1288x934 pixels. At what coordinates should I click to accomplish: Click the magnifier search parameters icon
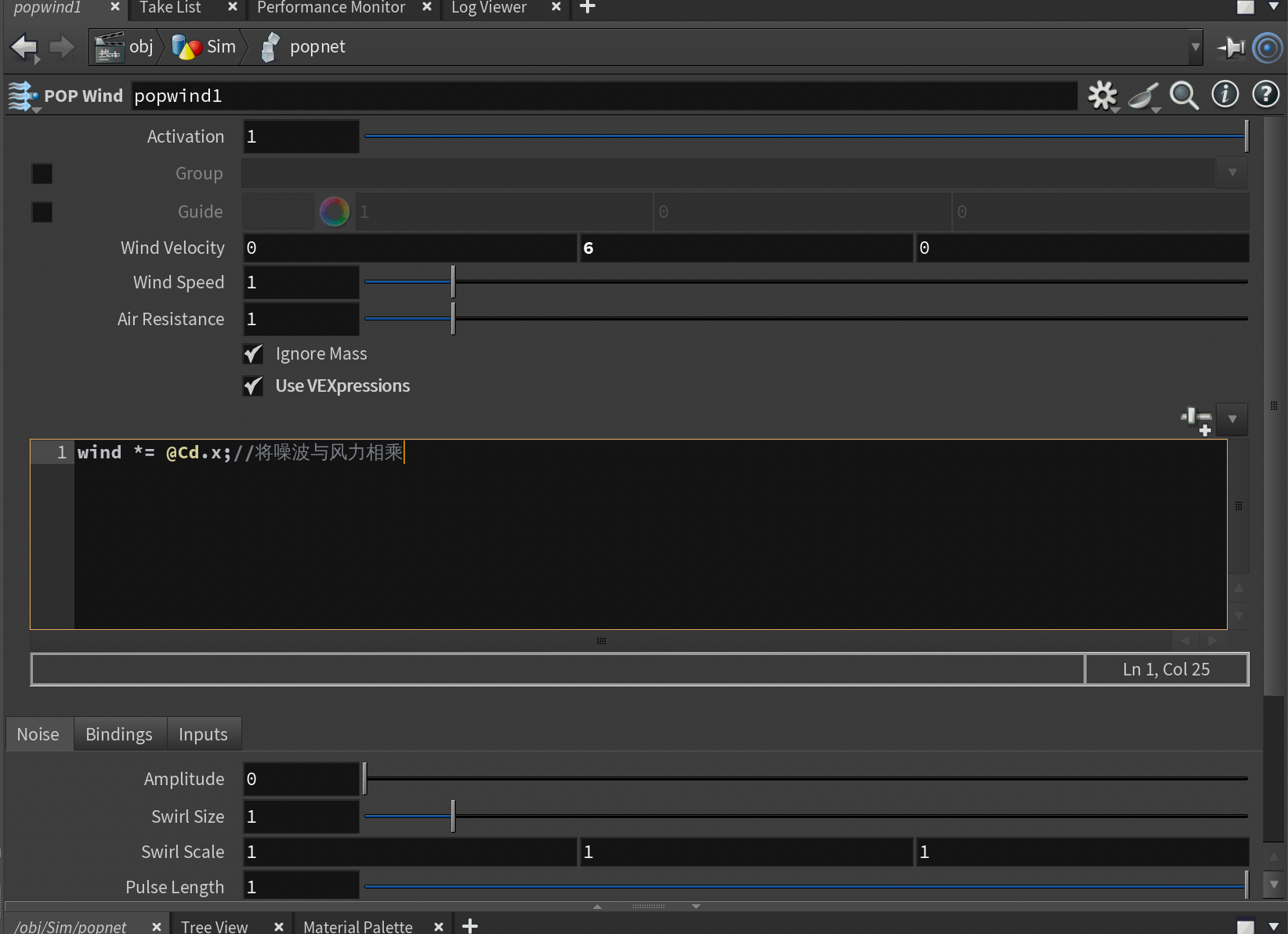(1184, 96)
